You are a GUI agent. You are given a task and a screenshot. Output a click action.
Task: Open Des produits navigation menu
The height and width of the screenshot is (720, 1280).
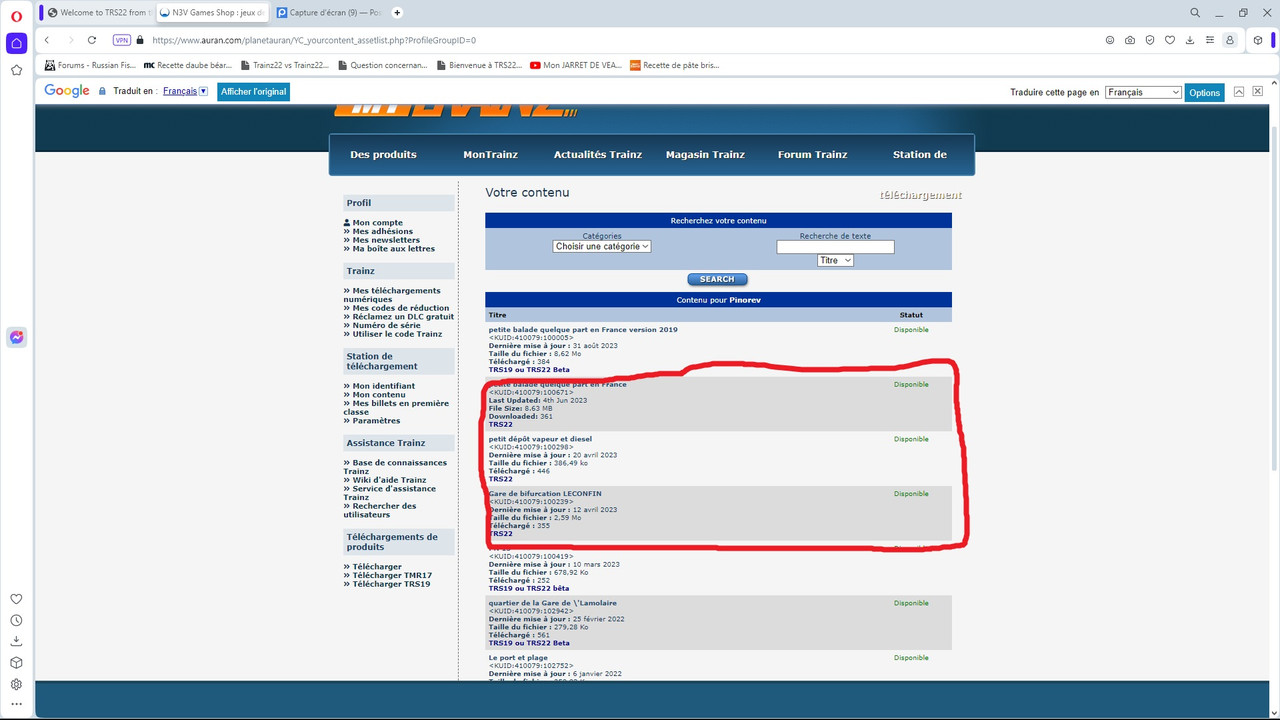coord(383,155)
